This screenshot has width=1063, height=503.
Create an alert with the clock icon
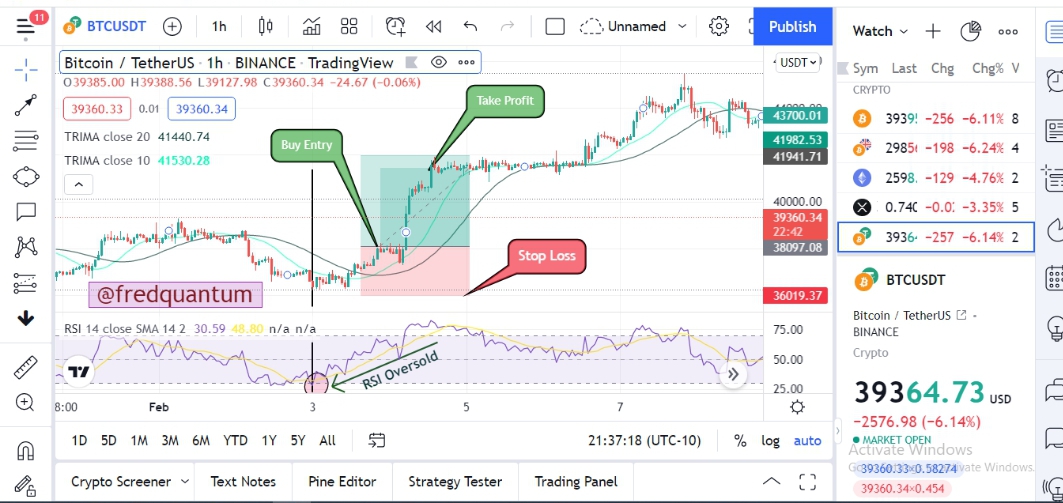point(395,26)
